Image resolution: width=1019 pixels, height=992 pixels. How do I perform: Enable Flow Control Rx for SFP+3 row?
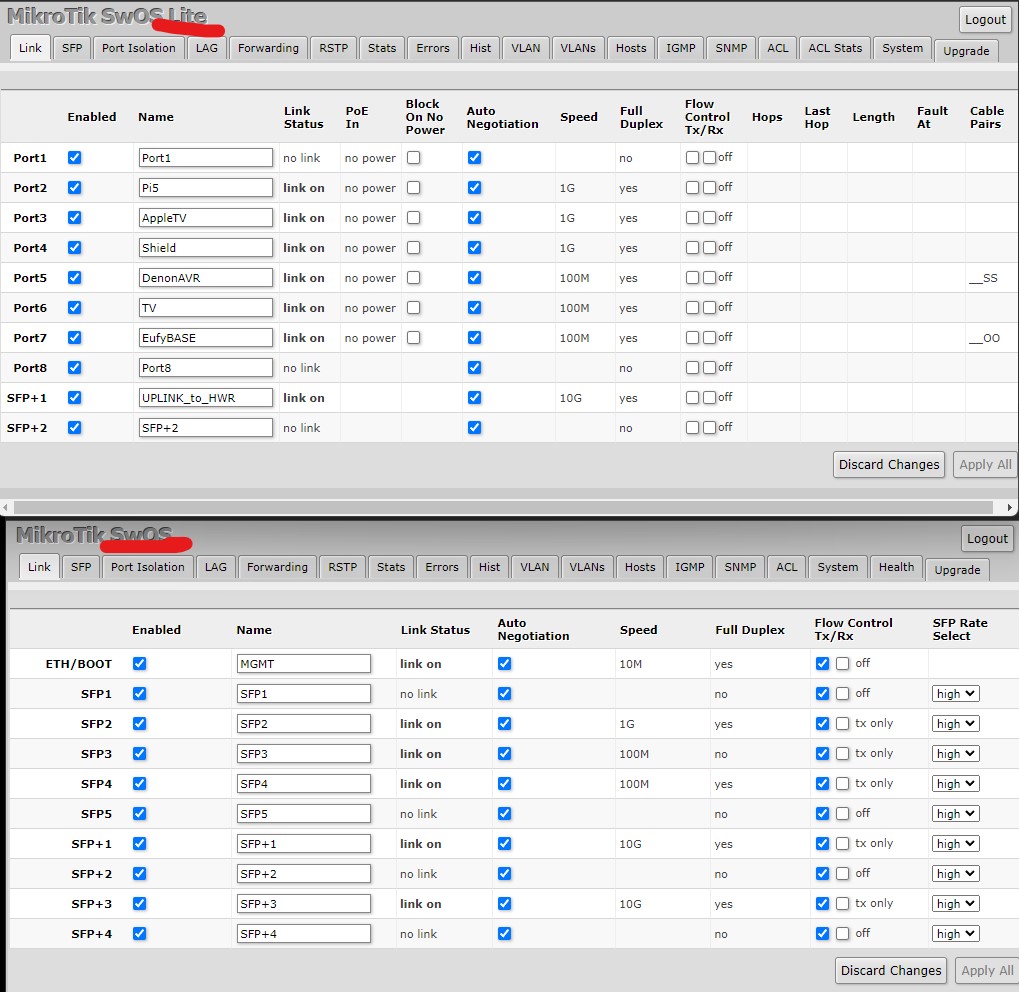pyautogui.click(x=842, y=903)
